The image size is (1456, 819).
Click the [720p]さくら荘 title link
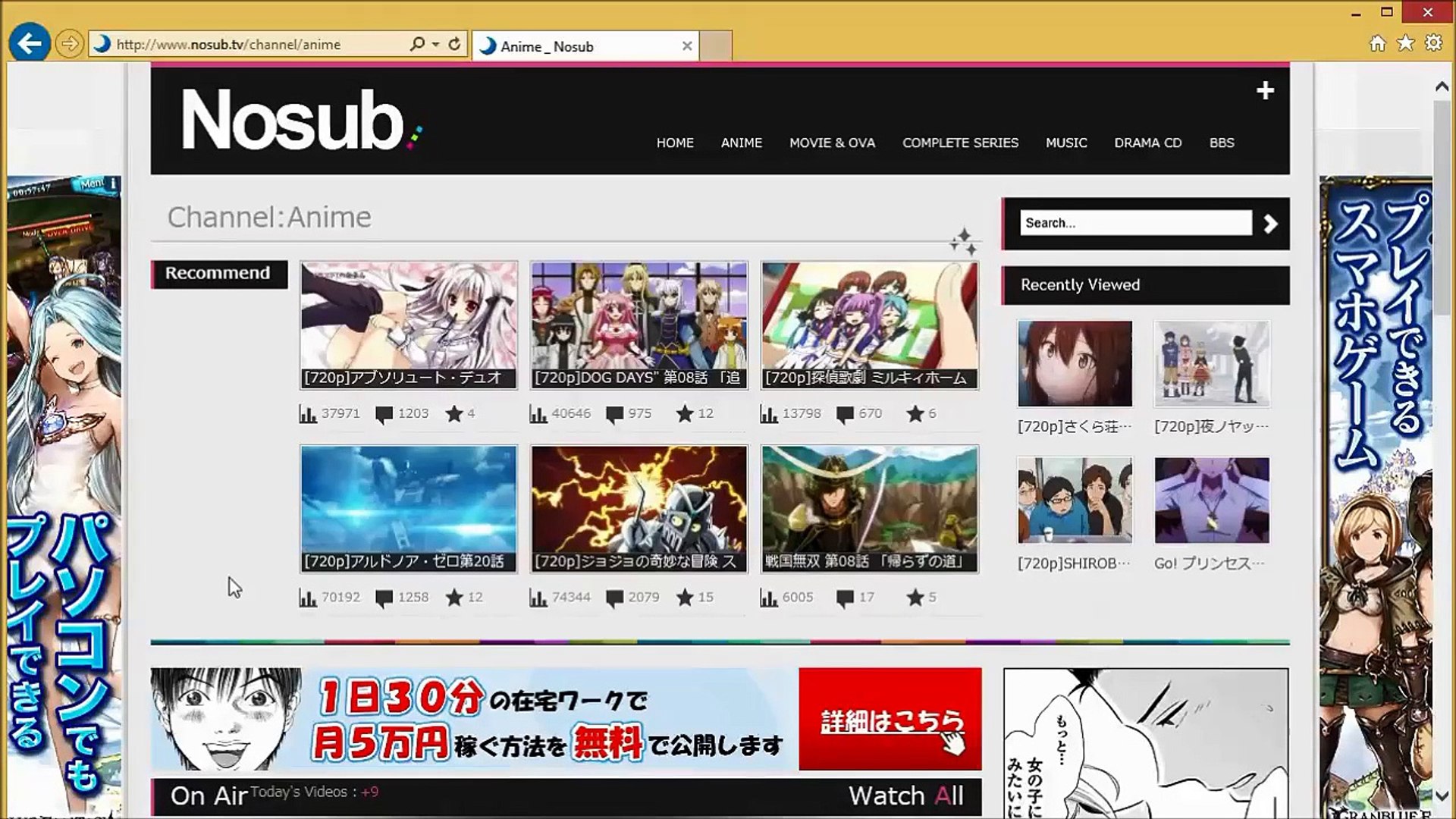click(1075, 426)
